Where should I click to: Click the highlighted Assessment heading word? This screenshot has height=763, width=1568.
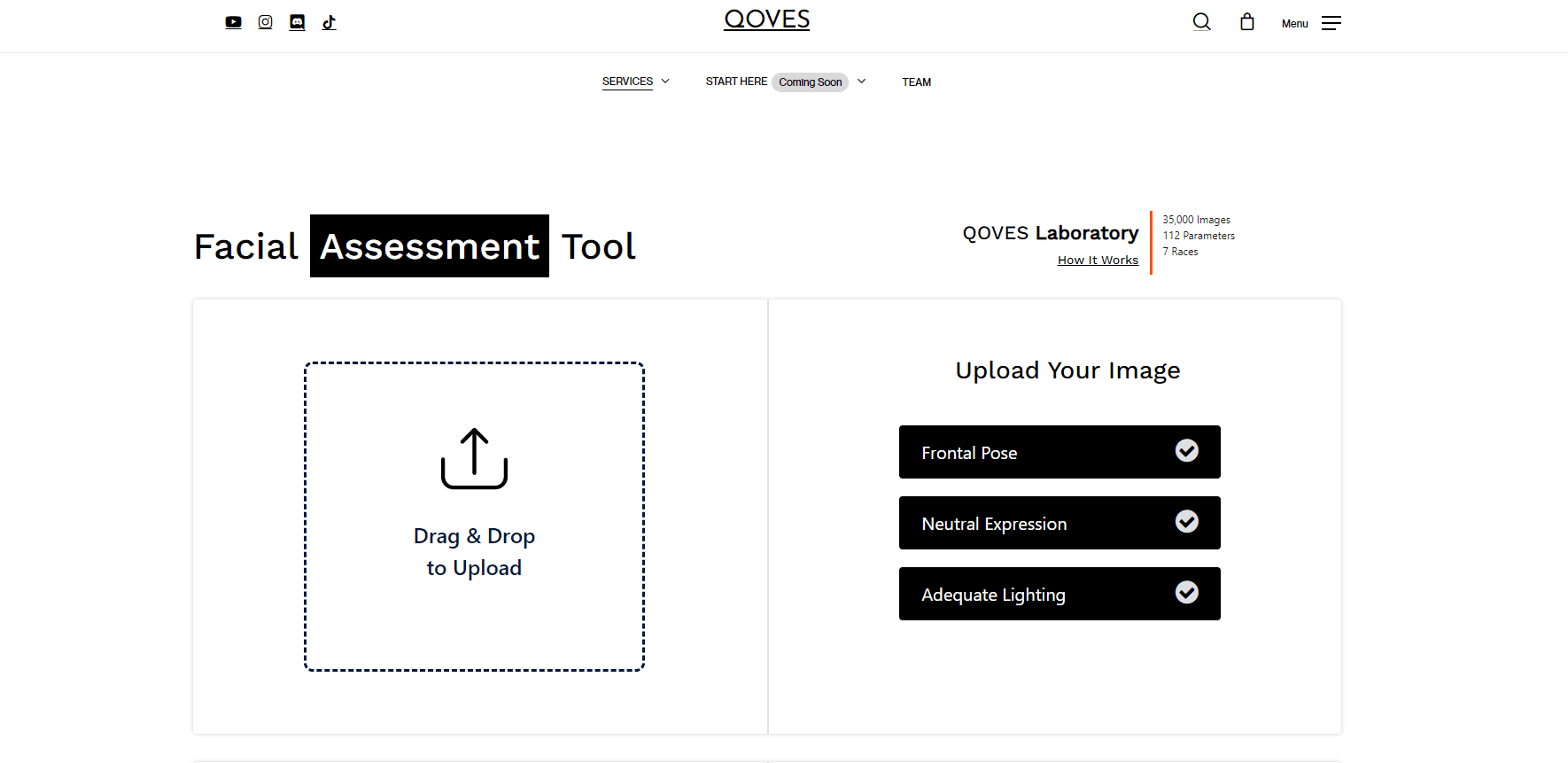[430, 246]
